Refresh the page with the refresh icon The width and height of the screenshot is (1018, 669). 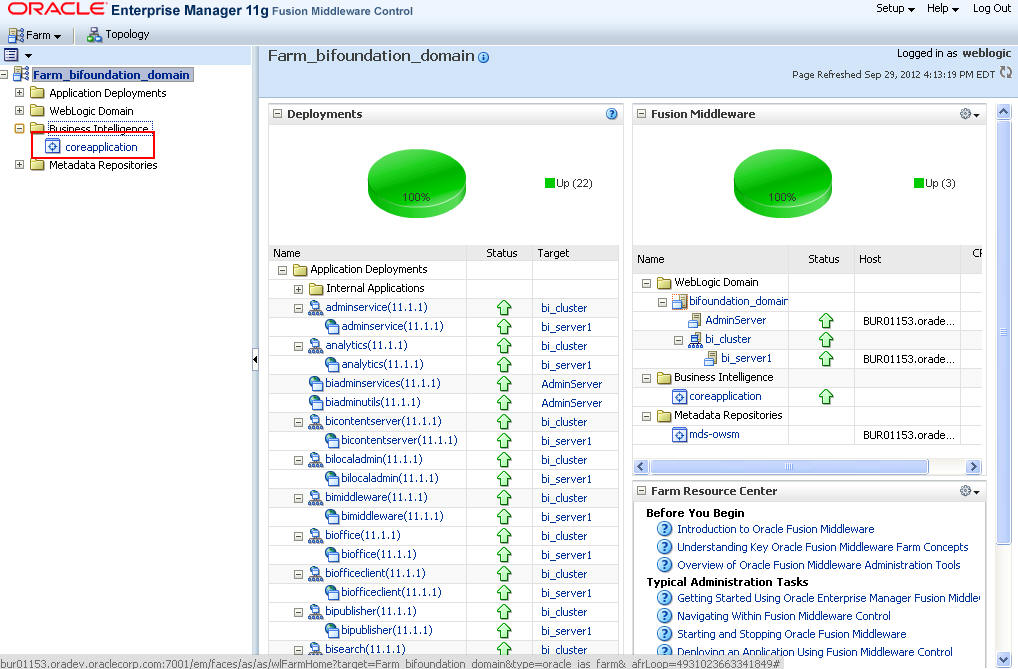pyautogui.click(x=1006, y=72)
